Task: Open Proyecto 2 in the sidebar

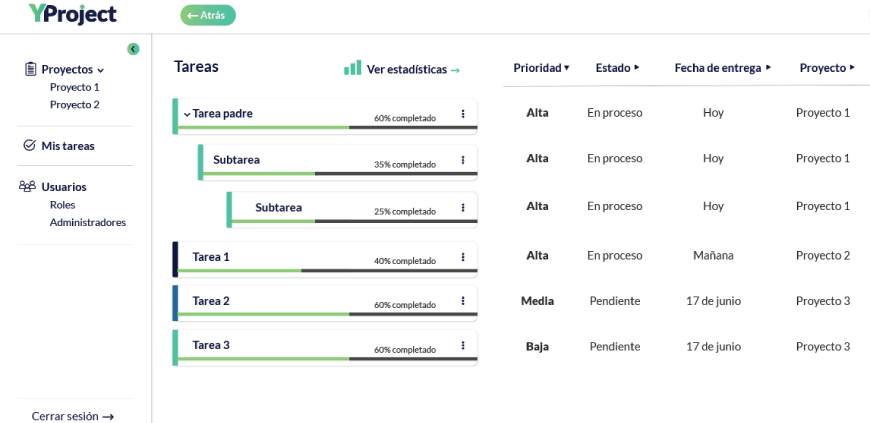Action: [74, 104]
